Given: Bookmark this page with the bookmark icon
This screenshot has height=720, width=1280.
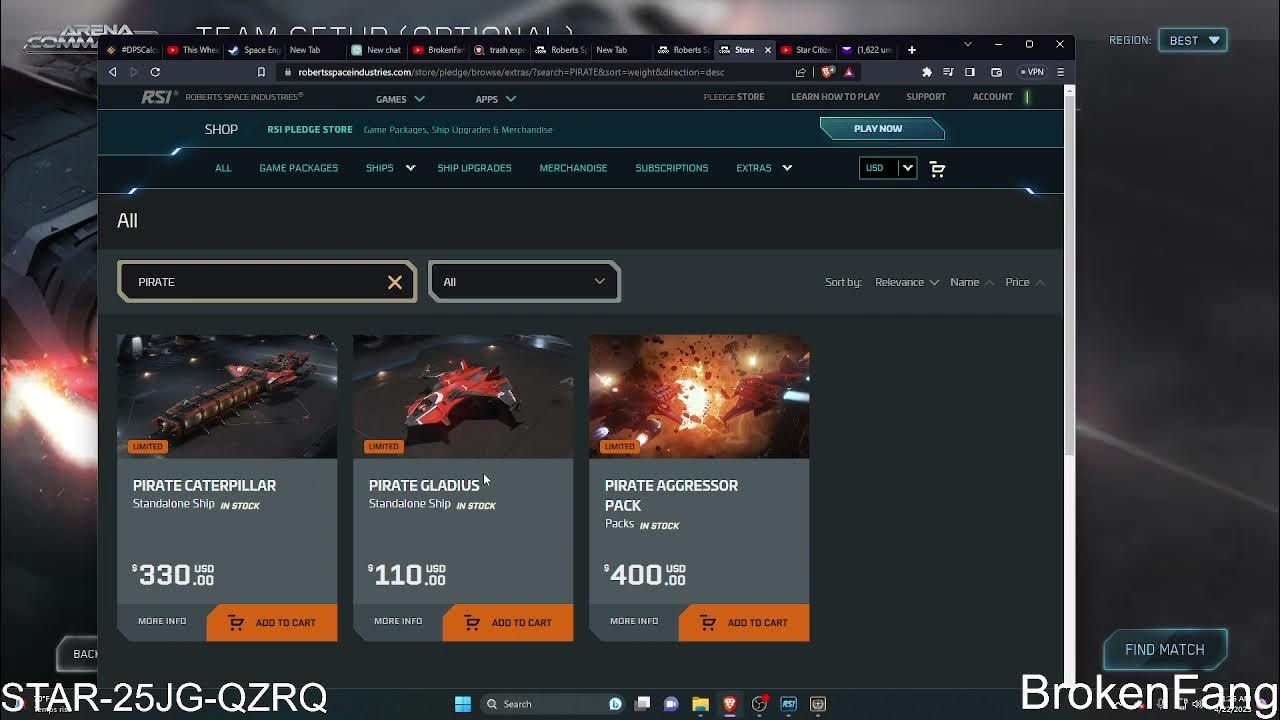Looking at the screenshot, I should click(261, 72).
